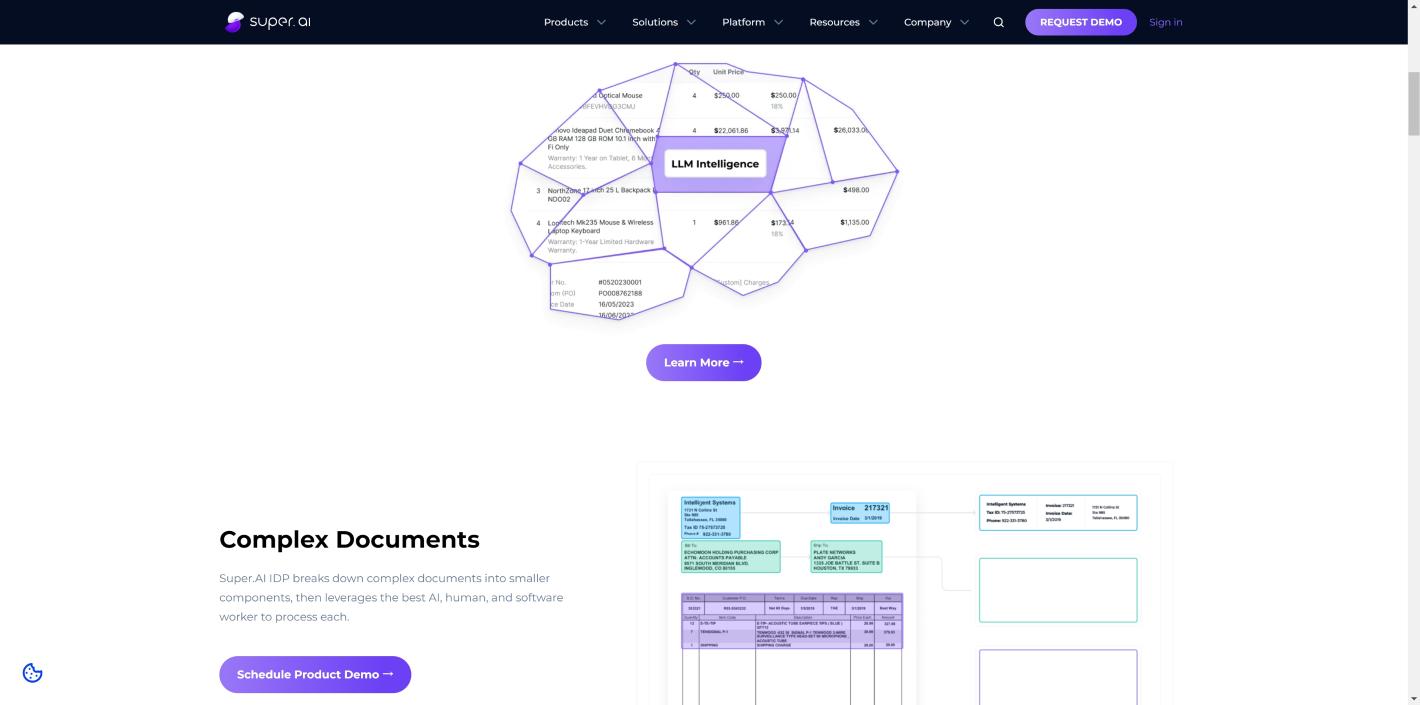Expand the Products chevron
The height and width of the screenshot is (705, 1420).
[x=601, y=22]
